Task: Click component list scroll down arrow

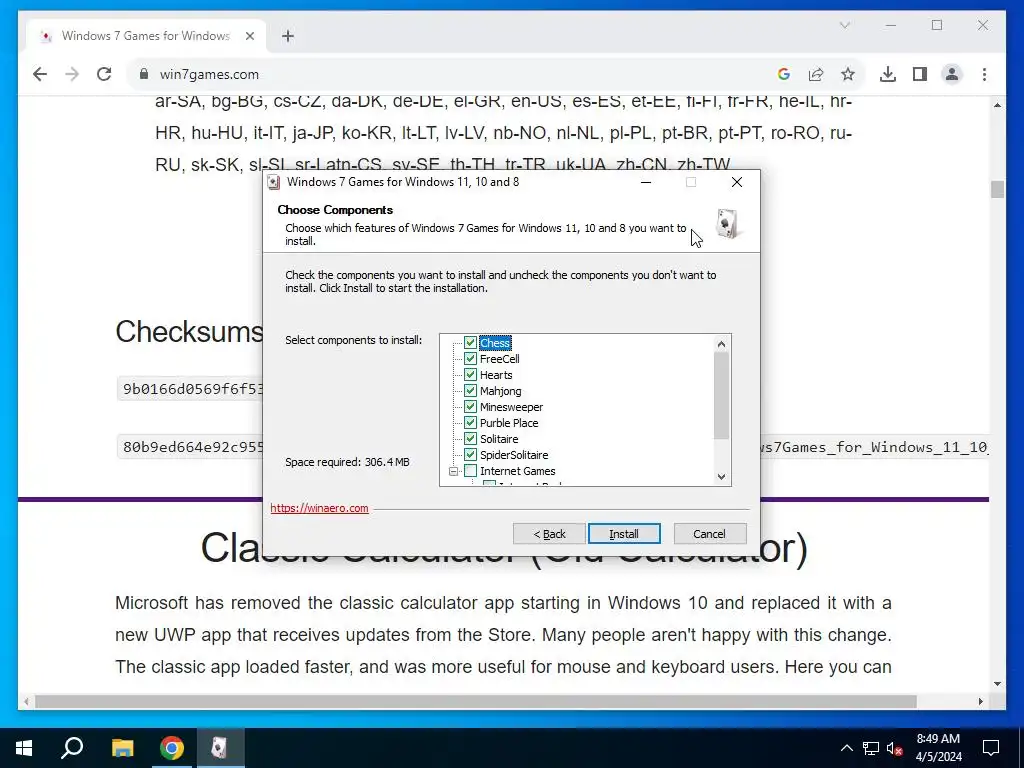Action: pos(721,477)
